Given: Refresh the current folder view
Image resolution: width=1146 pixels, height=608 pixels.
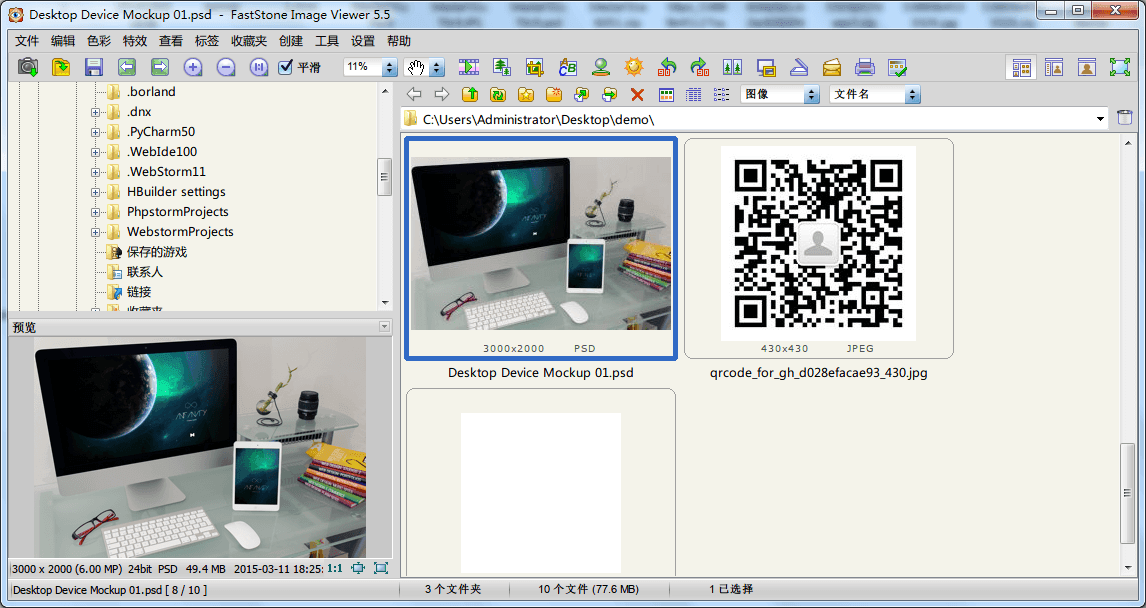Looking at the screenshot, I should click(499, 94).
